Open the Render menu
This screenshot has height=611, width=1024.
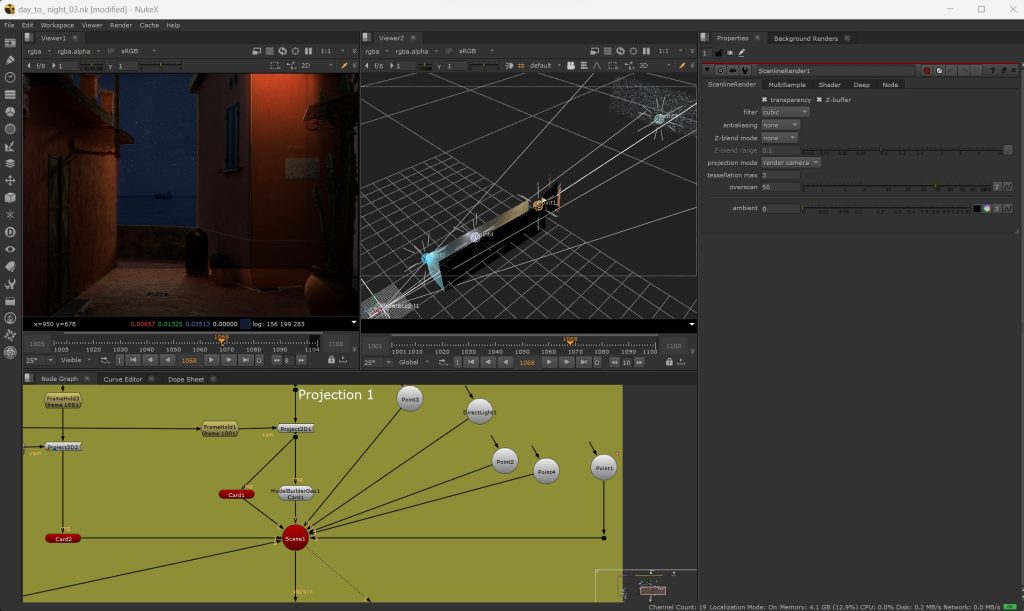tap(120, 25)
